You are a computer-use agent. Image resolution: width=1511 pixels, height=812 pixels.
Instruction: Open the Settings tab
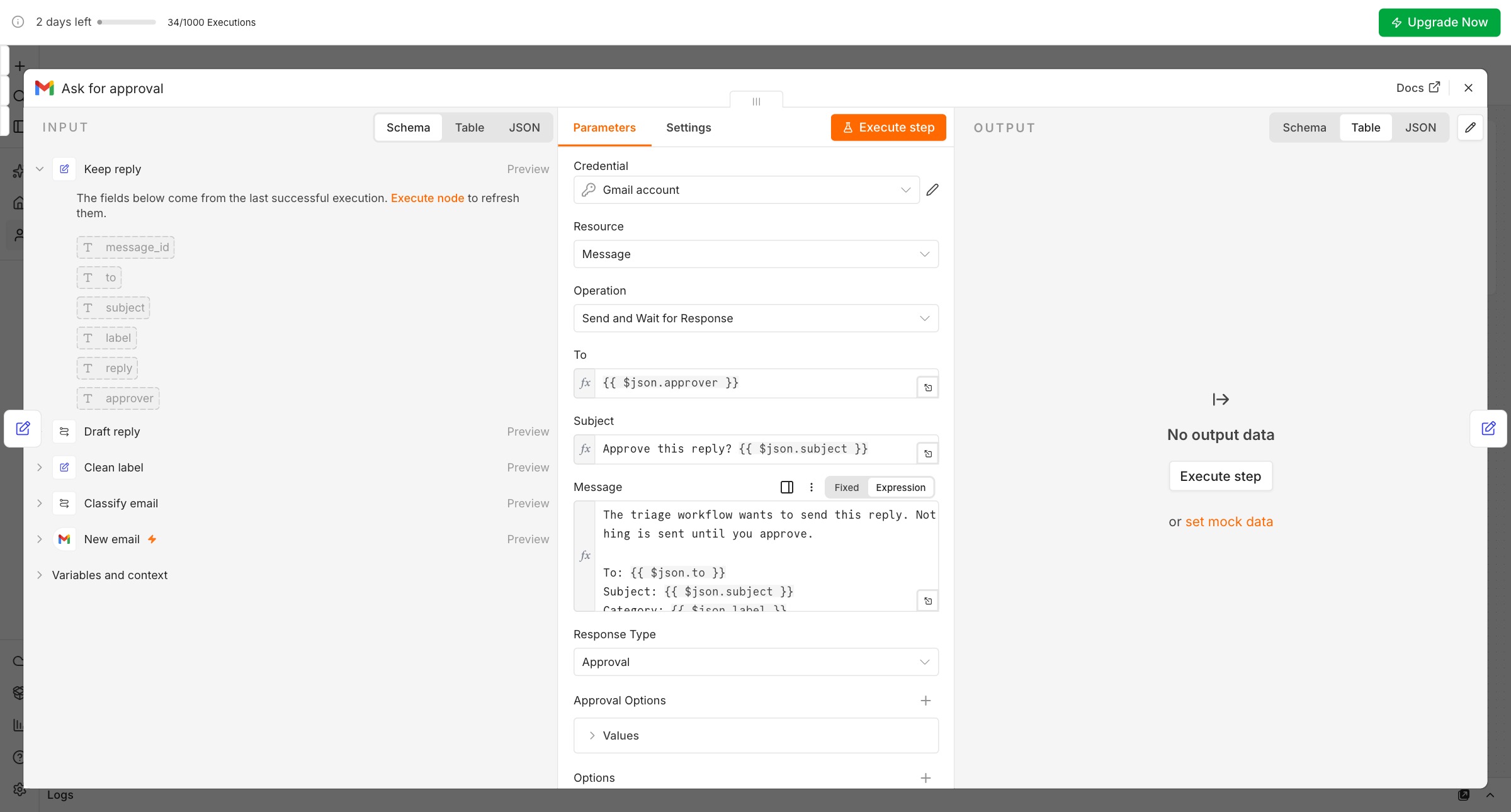click(x=688, y=128)
